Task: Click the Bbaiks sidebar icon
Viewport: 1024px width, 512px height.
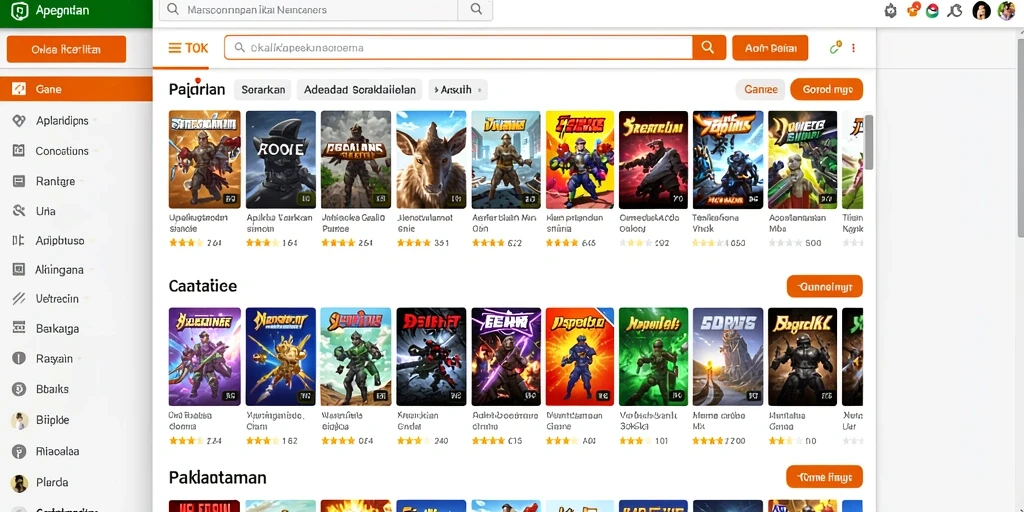Action: pos(19,389)
